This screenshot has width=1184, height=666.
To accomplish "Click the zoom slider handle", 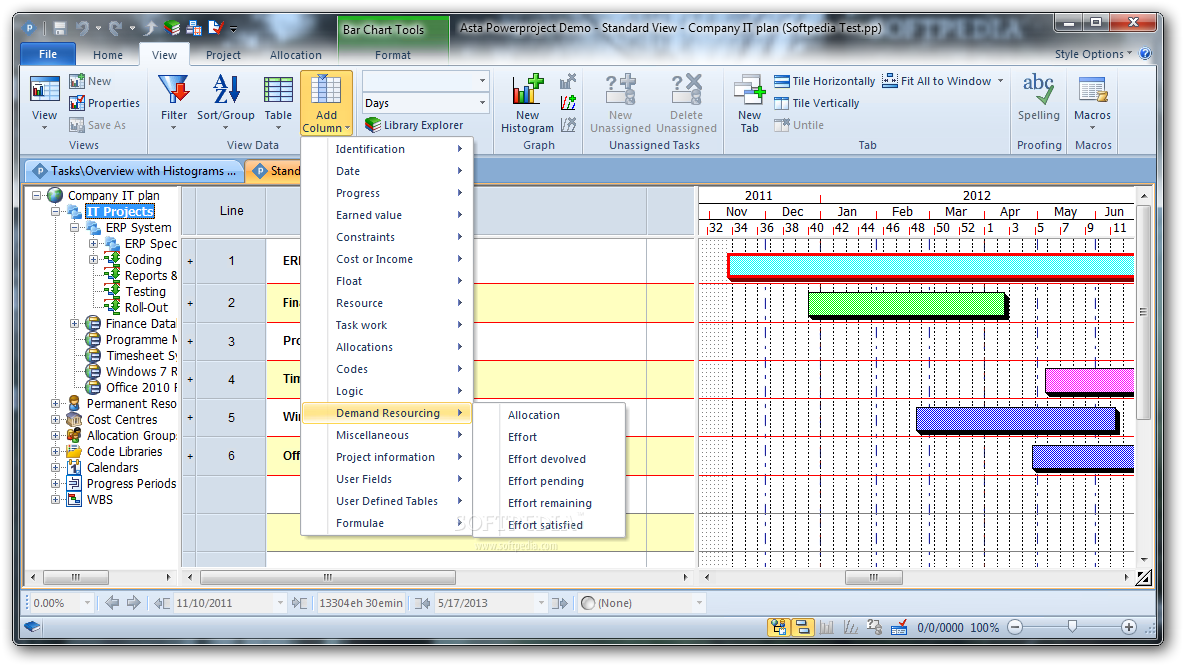I will click(1071, 627).
